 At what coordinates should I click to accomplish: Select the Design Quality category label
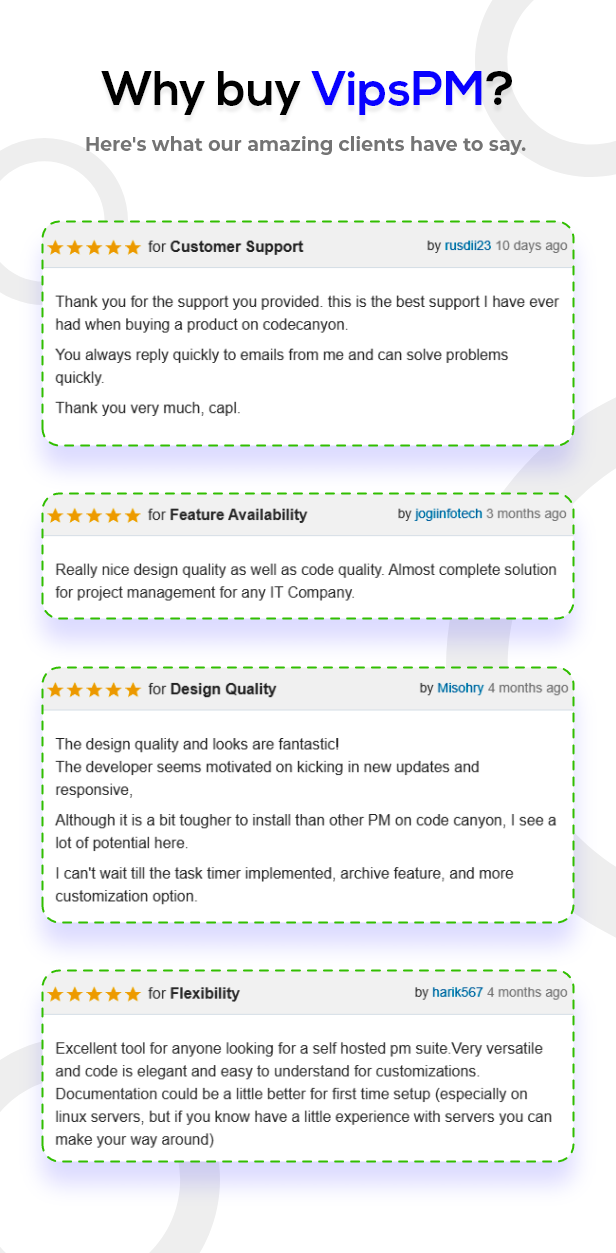tap(223, 689)
